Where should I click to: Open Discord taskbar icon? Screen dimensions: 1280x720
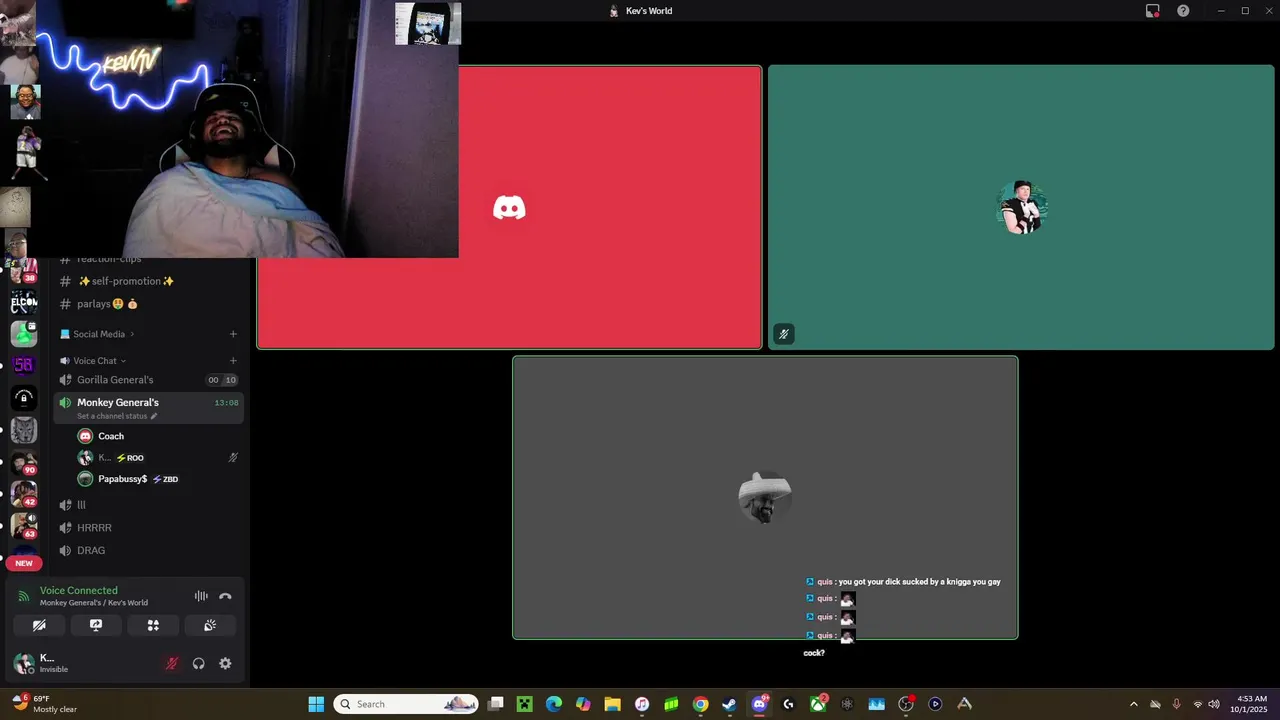(x=759, y=704)
